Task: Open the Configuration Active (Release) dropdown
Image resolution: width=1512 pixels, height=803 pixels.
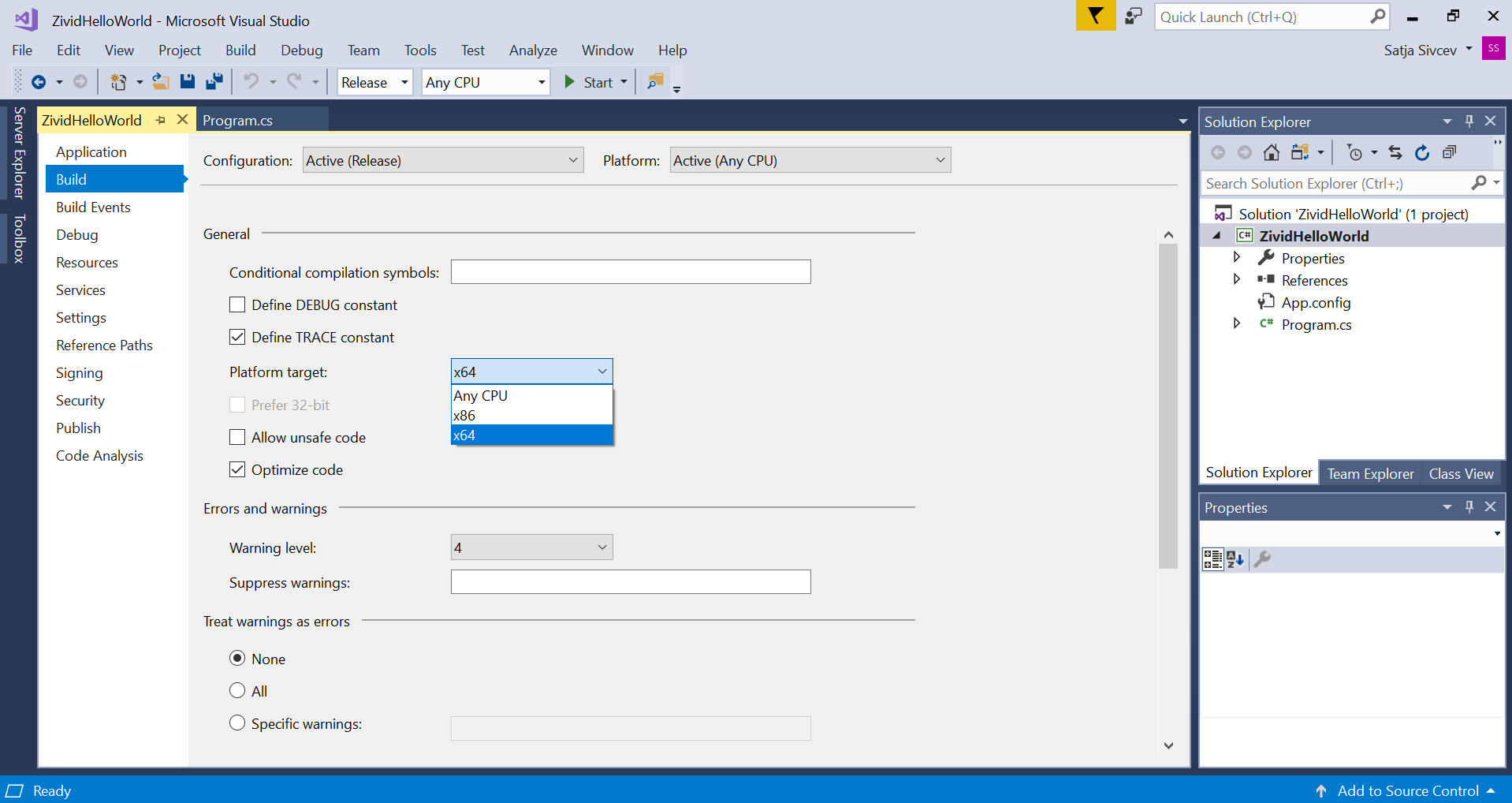Action: 443,160
